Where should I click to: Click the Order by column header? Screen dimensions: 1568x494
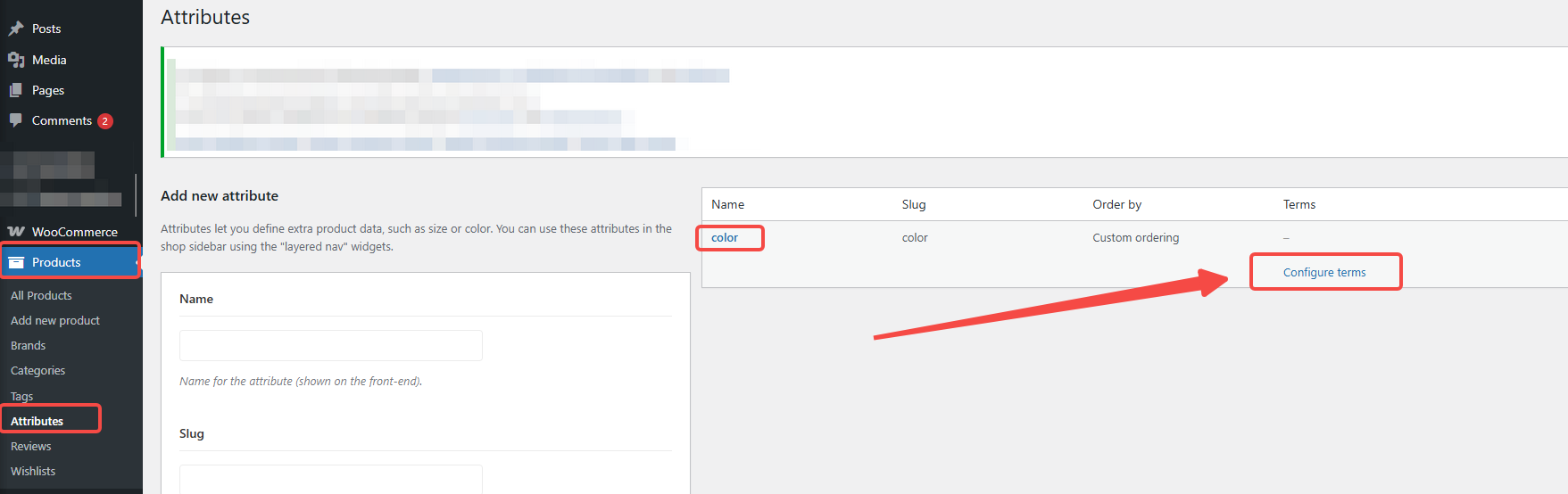click(x=1116, y=204)
